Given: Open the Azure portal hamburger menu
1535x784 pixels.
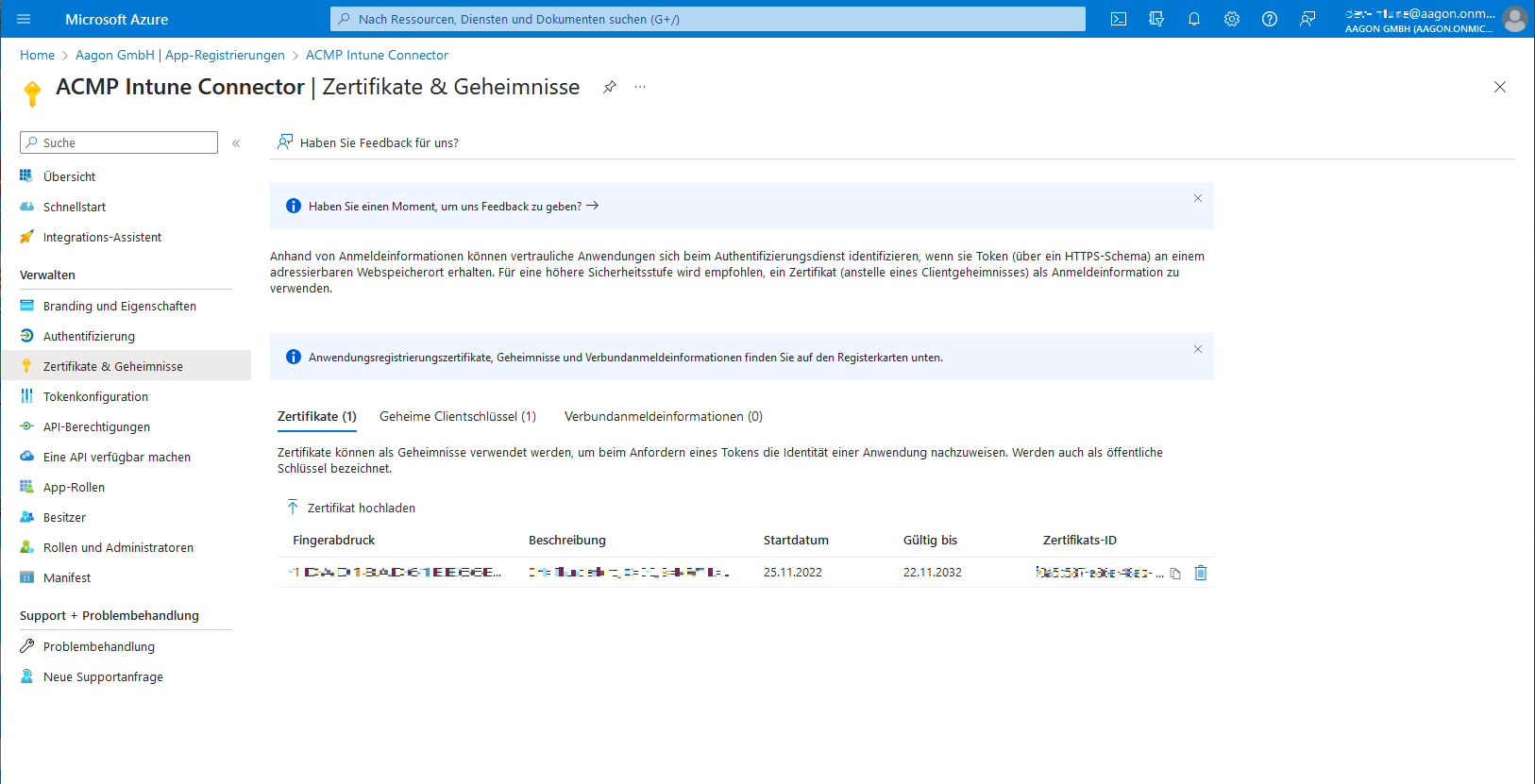Looking at the screenshot, I should (24, 19).
